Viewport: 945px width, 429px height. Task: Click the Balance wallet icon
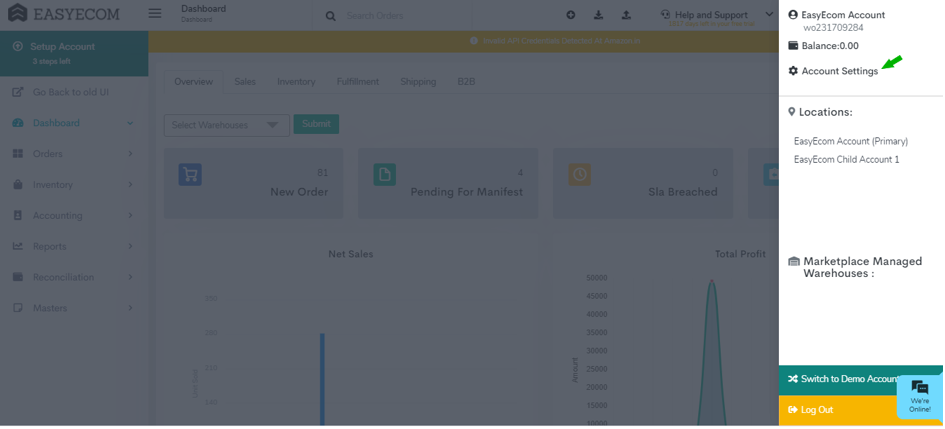[793, 45]
